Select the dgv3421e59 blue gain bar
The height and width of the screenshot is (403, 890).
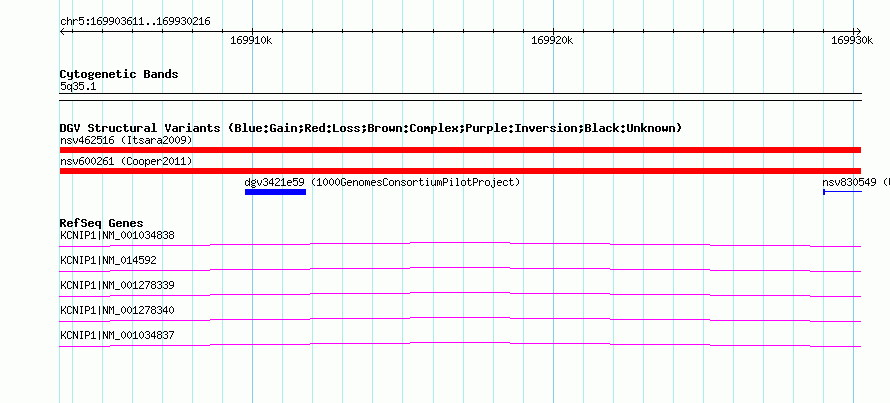pyautogui.click(x=275, y=192)
